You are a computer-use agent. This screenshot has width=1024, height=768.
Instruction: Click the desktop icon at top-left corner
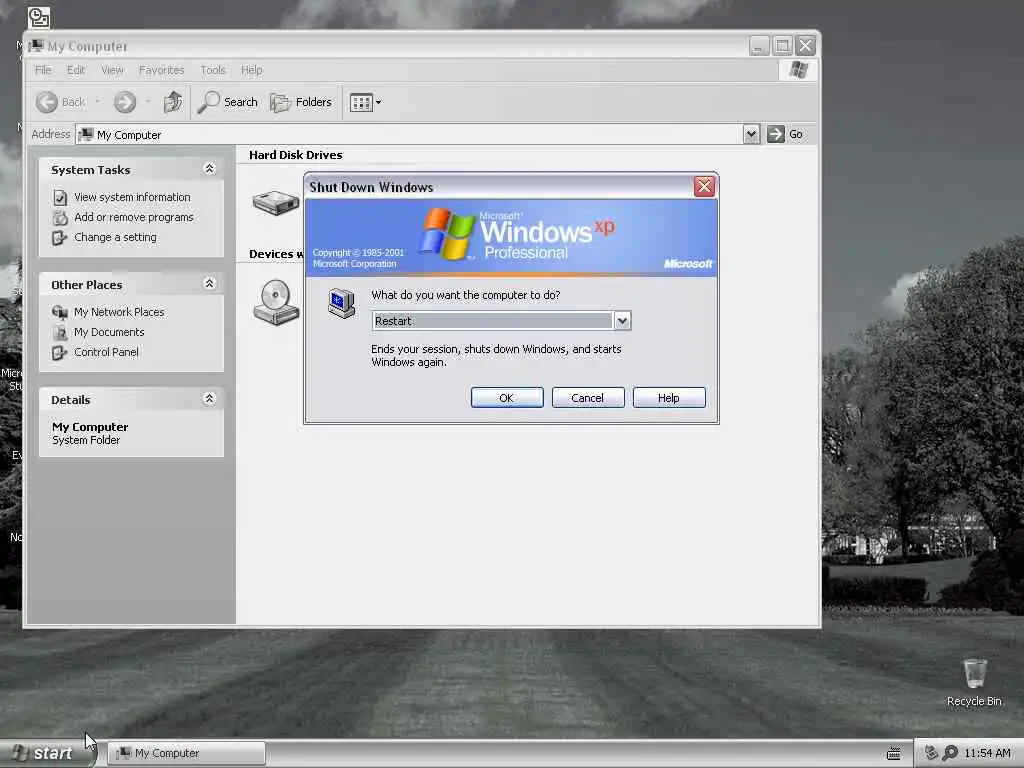39,18
